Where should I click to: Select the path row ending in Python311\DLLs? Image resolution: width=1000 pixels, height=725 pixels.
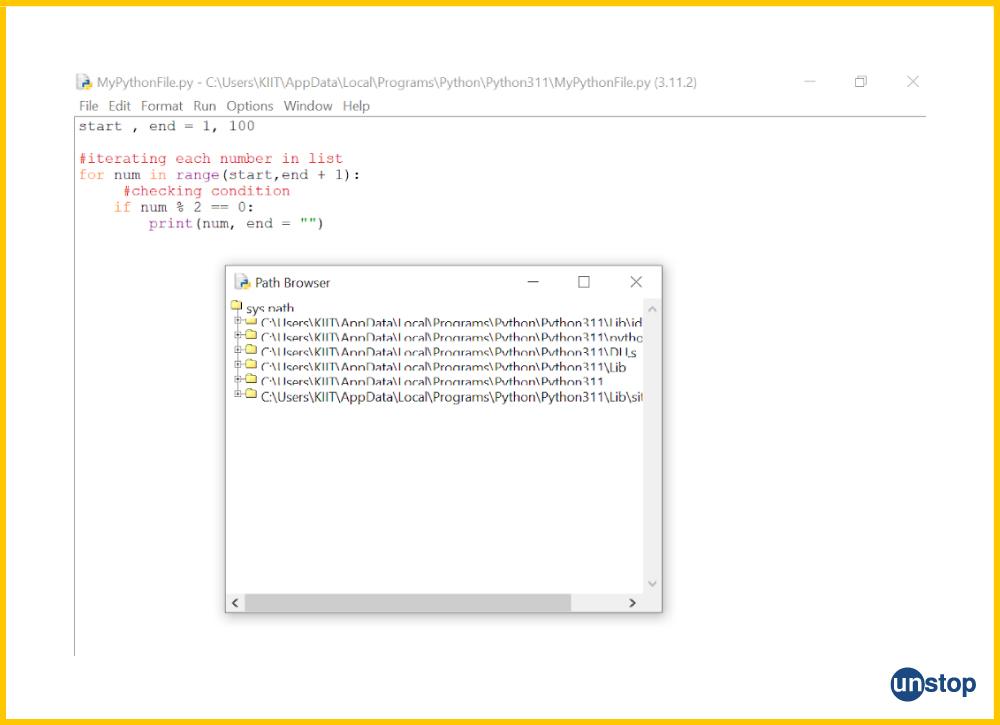448,352
